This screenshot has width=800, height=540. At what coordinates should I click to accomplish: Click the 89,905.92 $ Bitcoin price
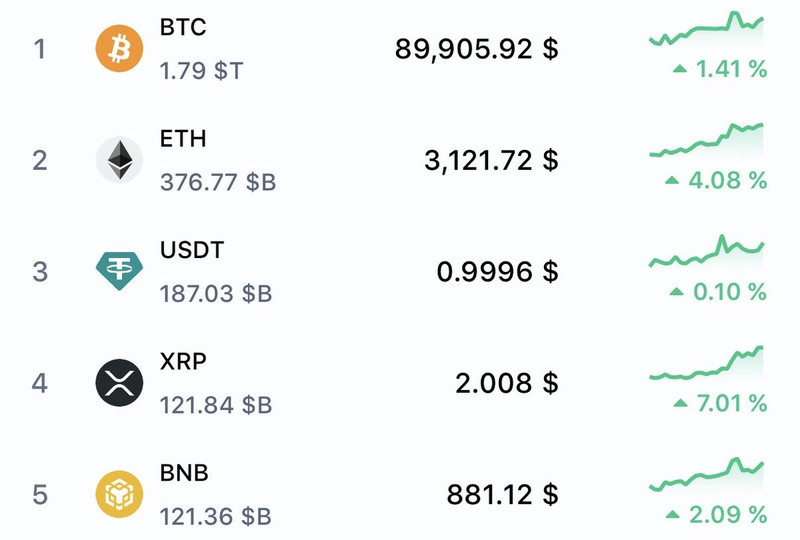(476, 49)
